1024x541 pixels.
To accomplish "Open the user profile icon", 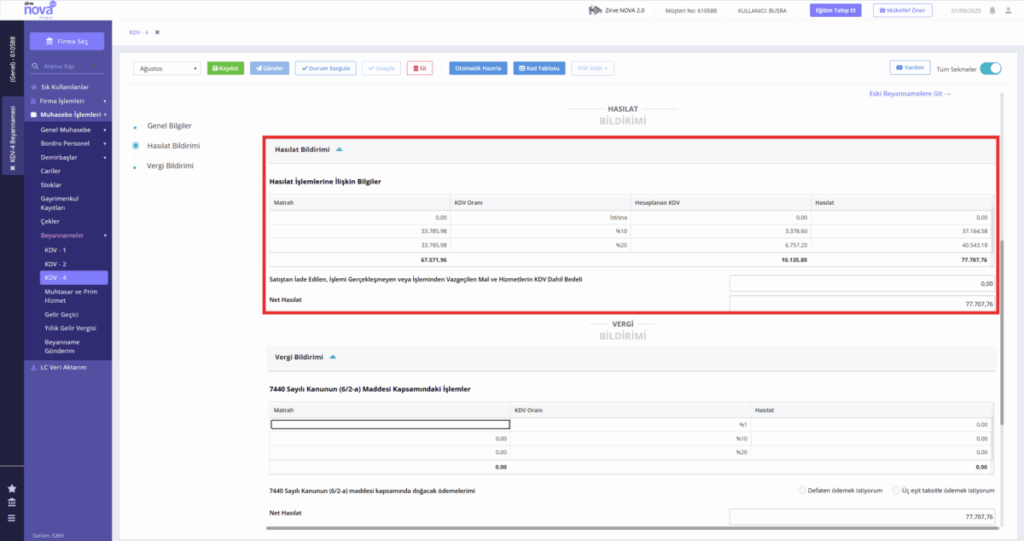I will [x=1008, y=10].
